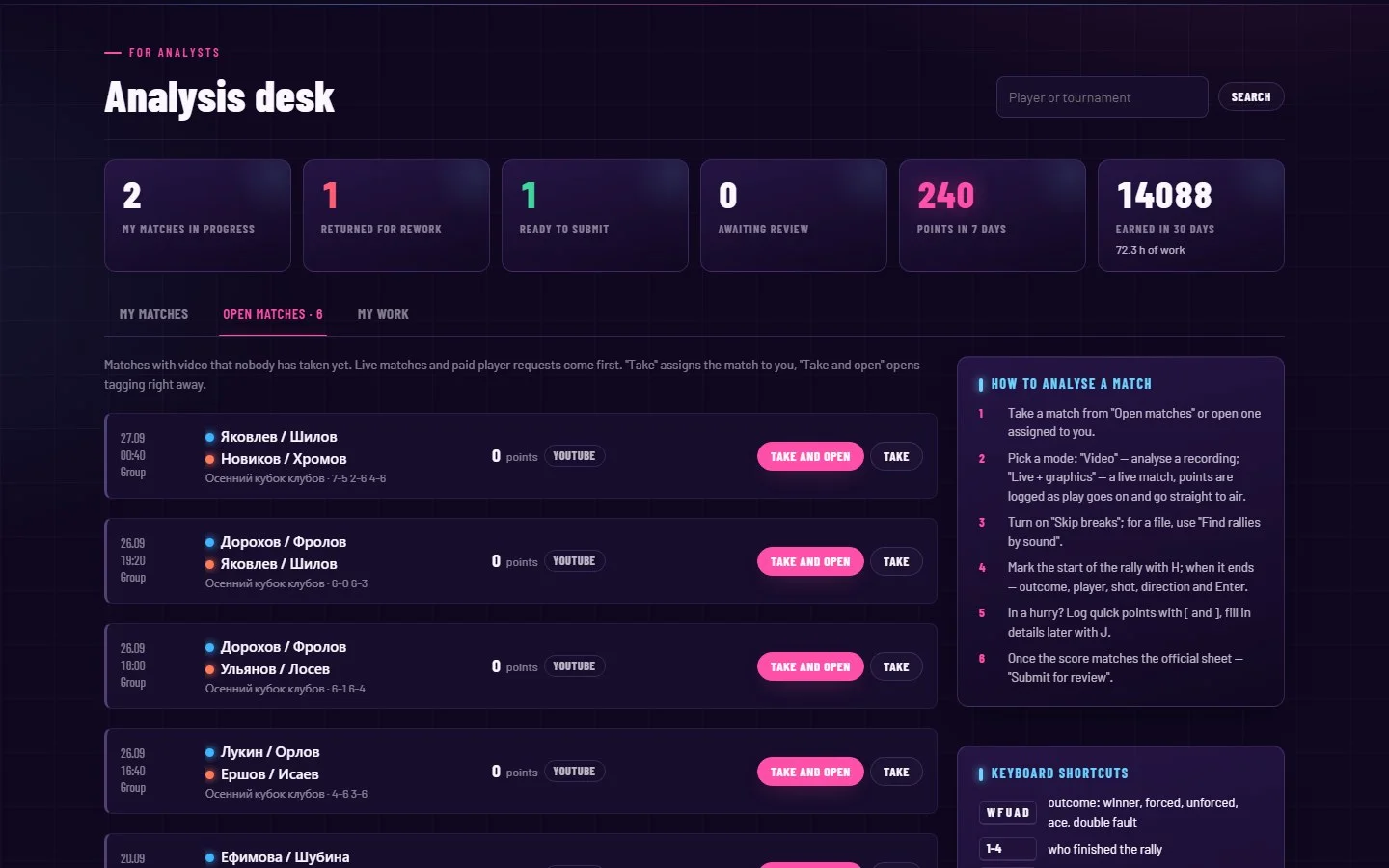Click the blue dot beside Ефимова / Шубина
The image size is (1389, 868).
(210, 857)
